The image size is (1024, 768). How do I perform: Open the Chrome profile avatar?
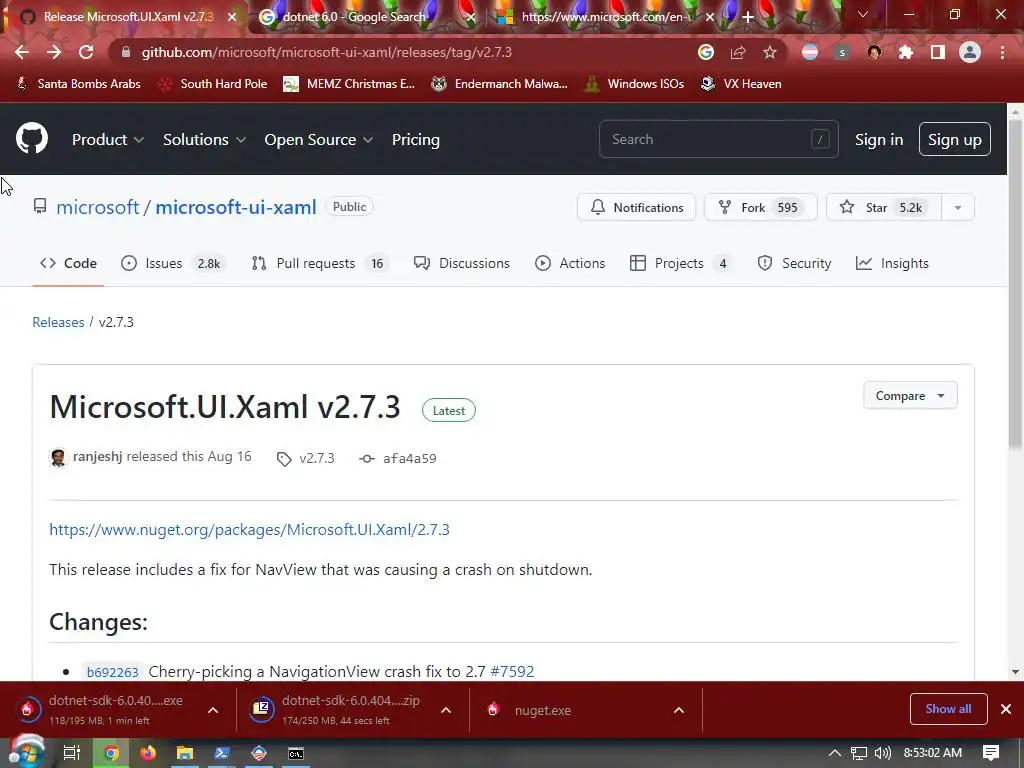[970, 52]
